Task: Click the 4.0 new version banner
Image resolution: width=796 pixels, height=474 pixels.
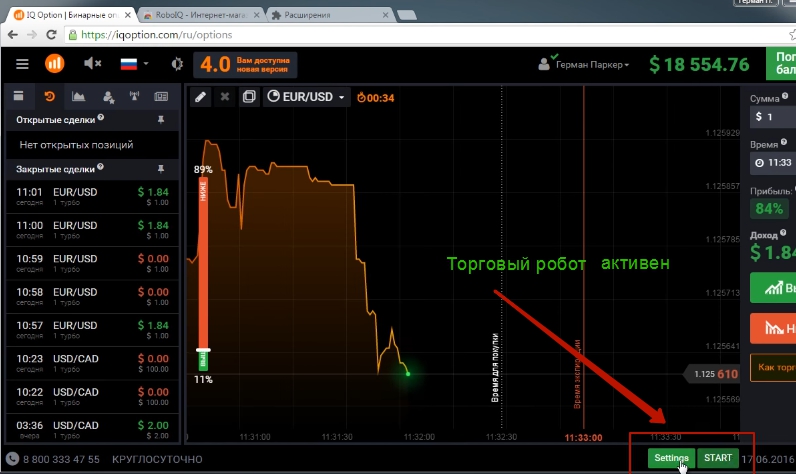Action: (245, 64)
